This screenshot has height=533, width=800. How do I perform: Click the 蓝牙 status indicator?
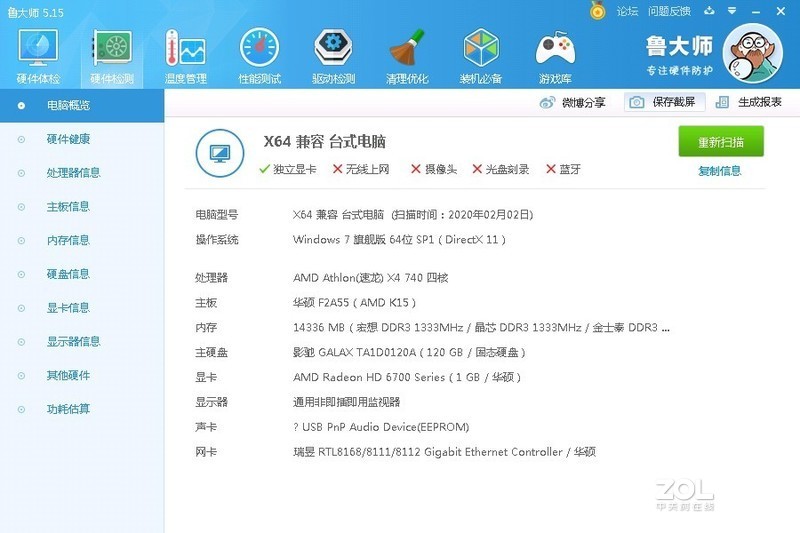point(563,169)
